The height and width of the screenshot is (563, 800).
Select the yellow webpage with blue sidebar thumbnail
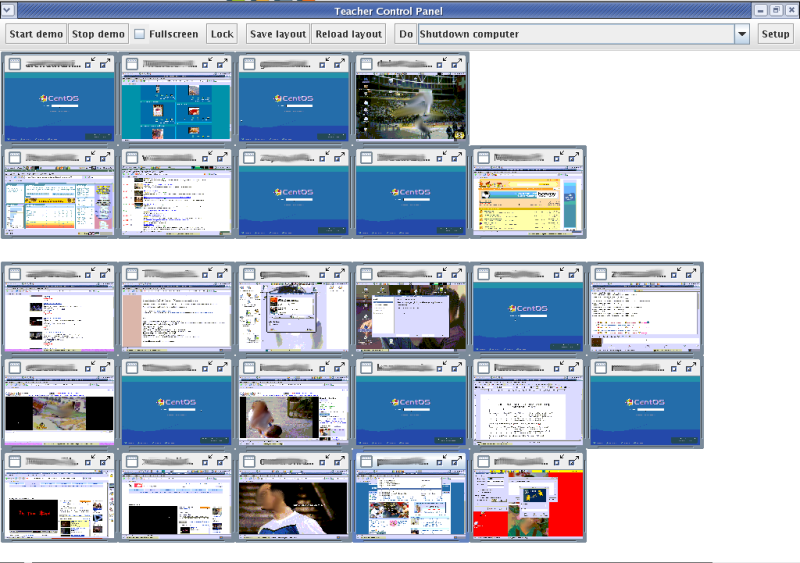point(528,200)
